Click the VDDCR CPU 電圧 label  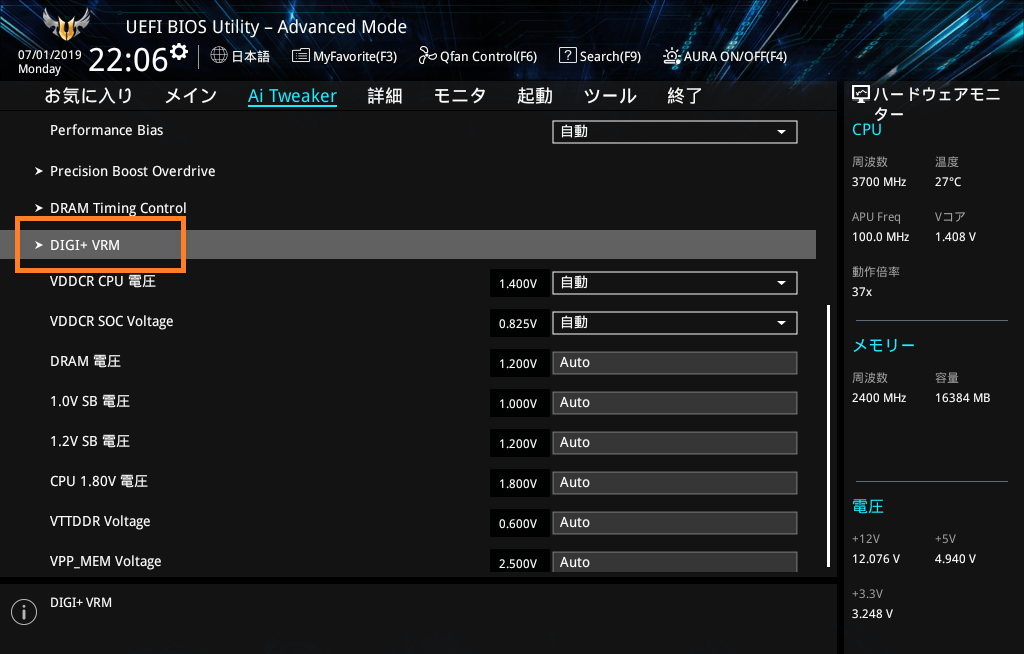103,282
